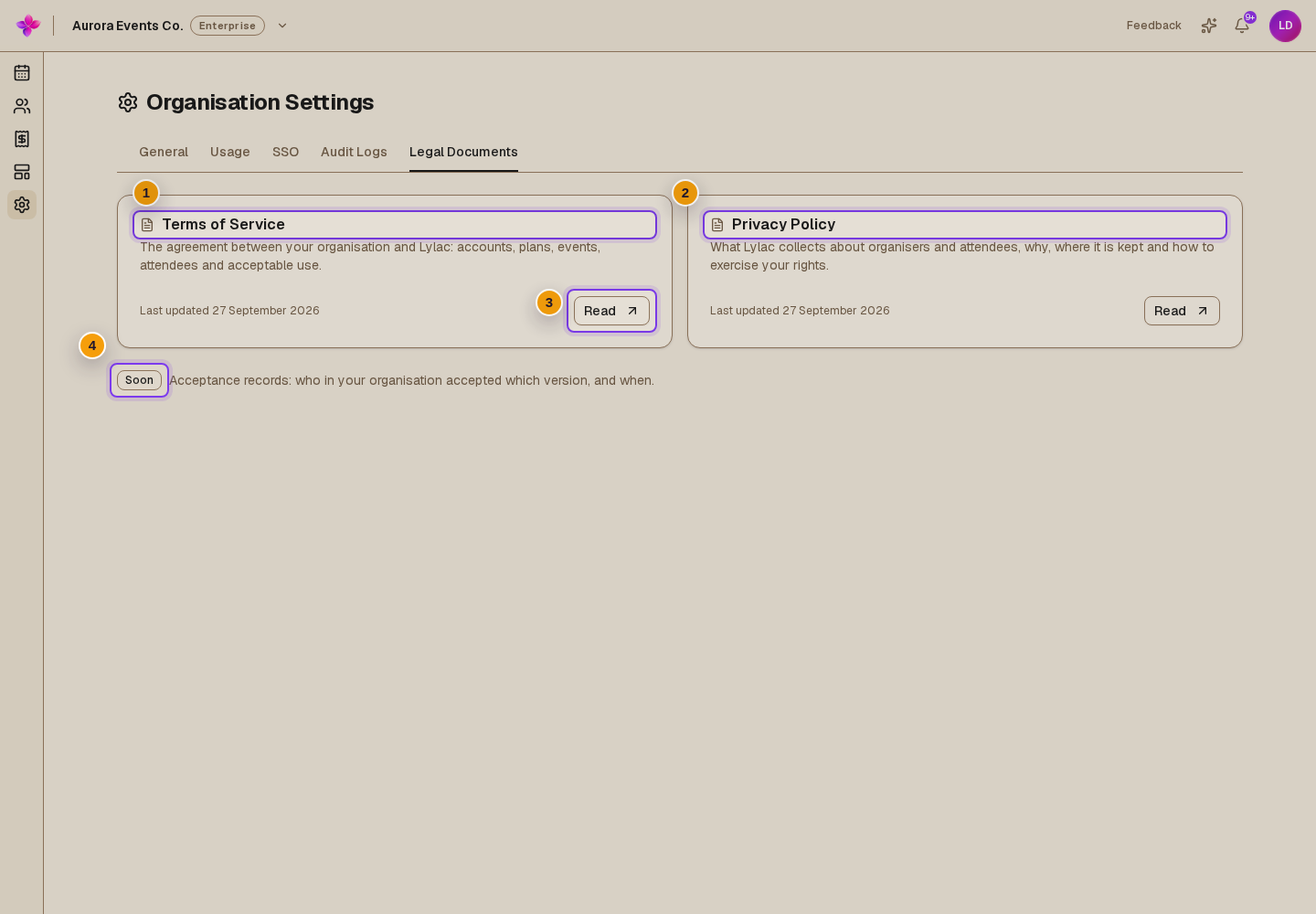Click the Enterprise plan badge
This screenshot has width=1316, height=914.
[x=228, y=26]
